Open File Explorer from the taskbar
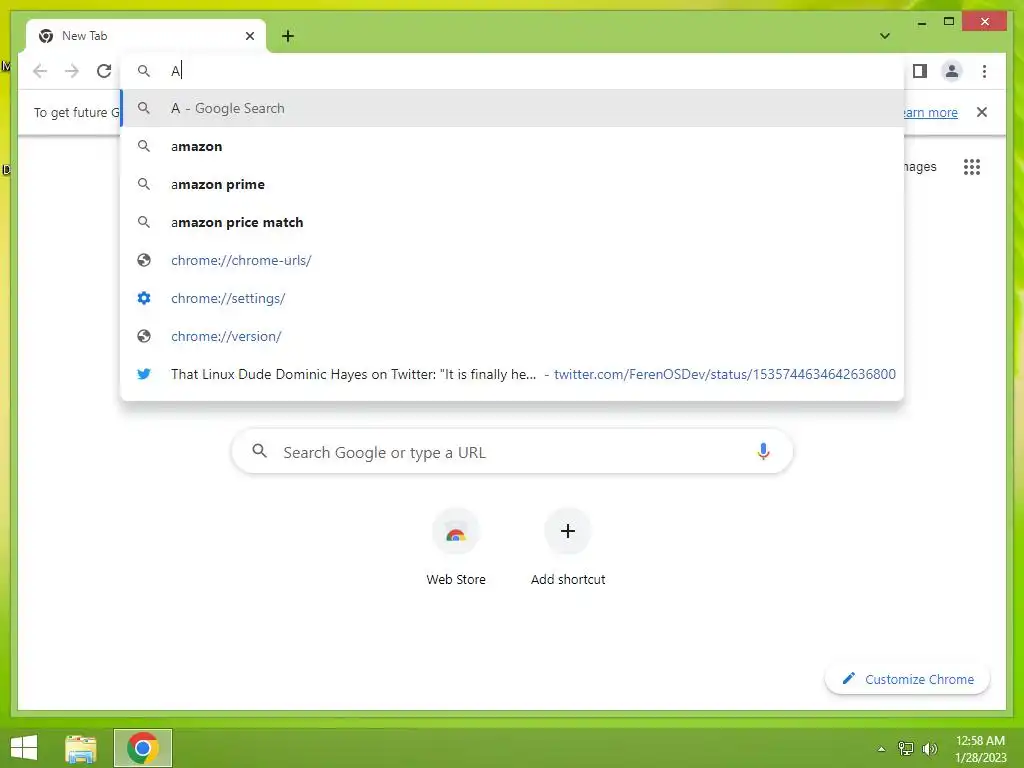This screenshot has height=768, width=1024. [81, 748]
